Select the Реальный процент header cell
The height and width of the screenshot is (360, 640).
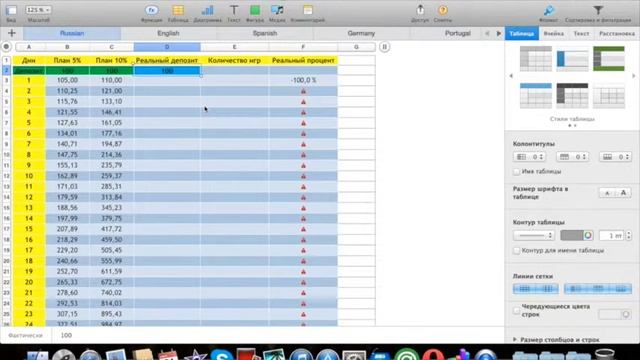303,60
